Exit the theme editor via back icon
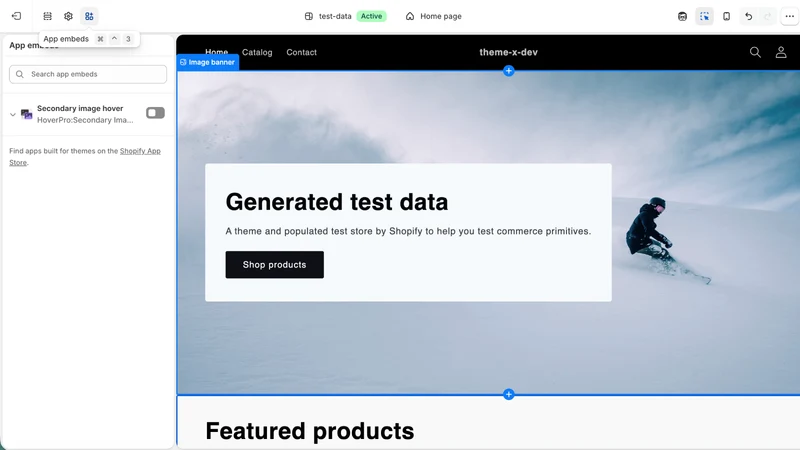Image resolution: width=800 pixels, height=450 pixels. [16, 16]
